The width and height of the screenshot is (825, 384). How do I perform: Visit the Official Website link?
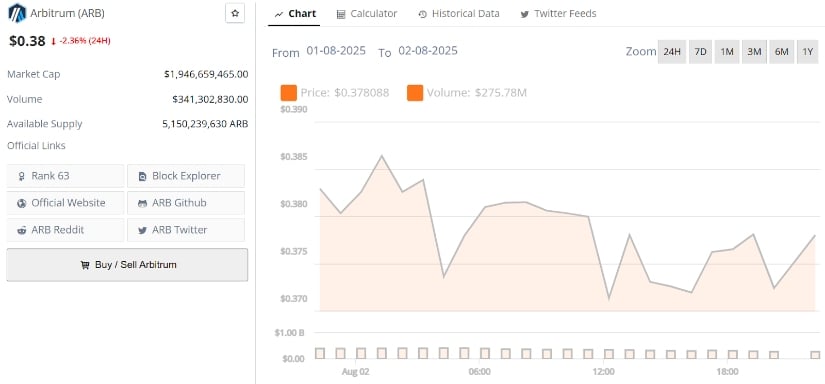(66, 203)
